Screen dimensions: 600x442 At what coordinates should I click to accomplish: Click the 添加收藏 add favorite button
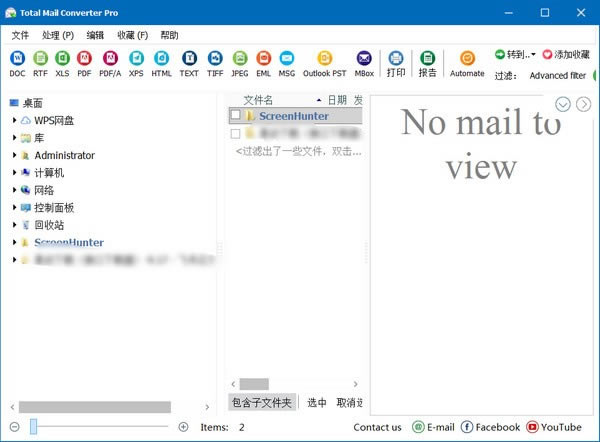point(566,55)
